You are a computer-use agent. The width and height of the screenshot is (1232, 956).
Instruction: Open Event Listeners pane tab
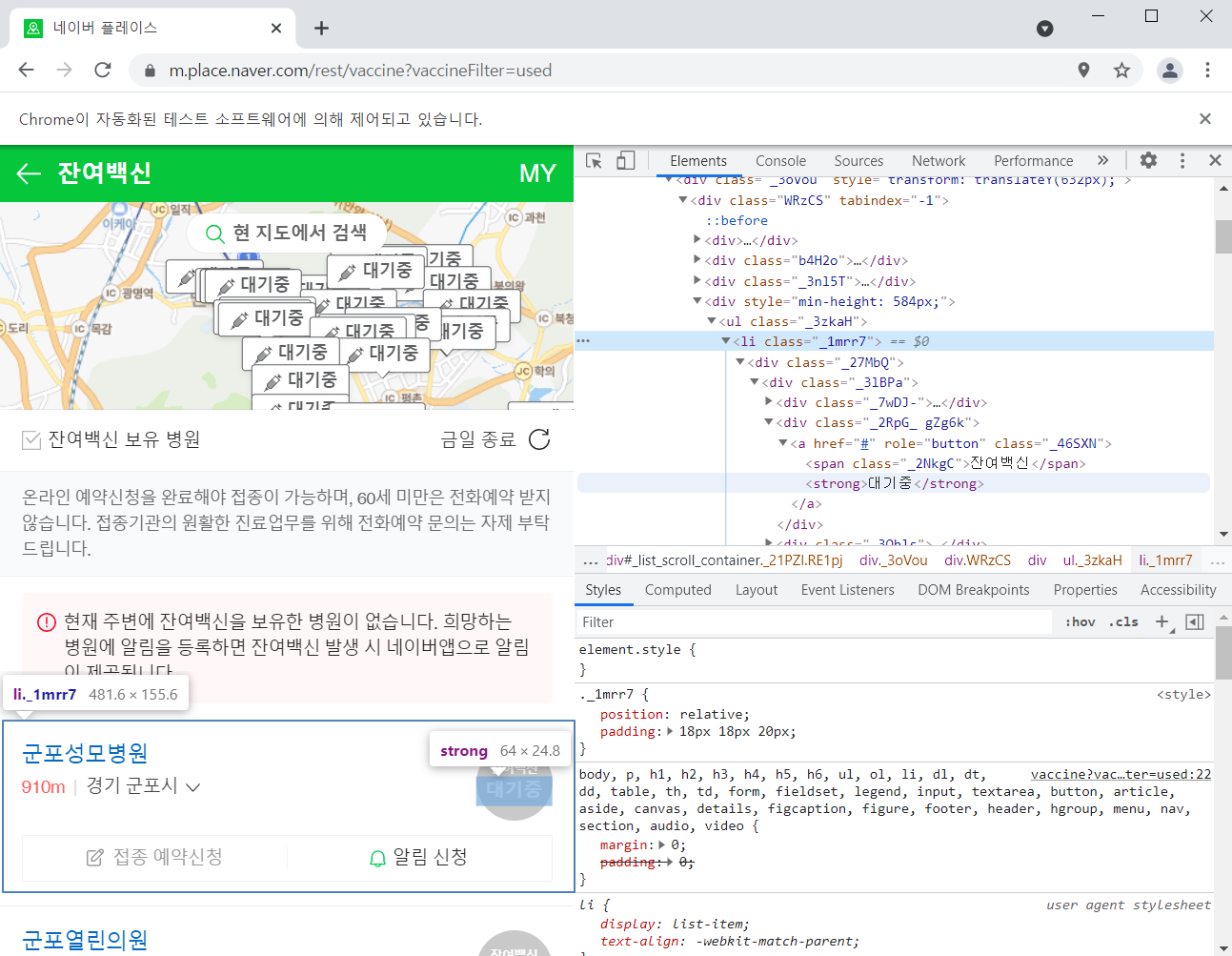pyautogui.click(x=847, y=590)
